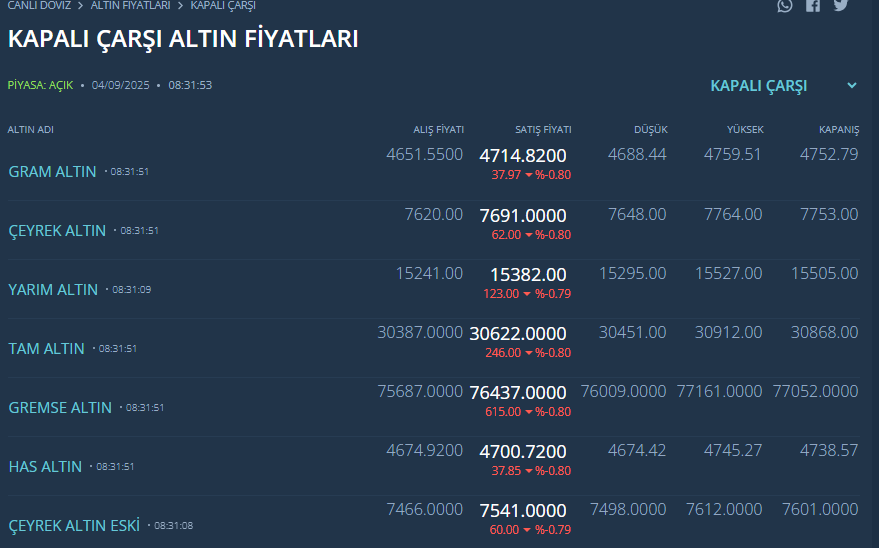Click the KAPANIŞ column header
Image resolution: width=879 pixels, height=548 pixels.
point(839,130)
